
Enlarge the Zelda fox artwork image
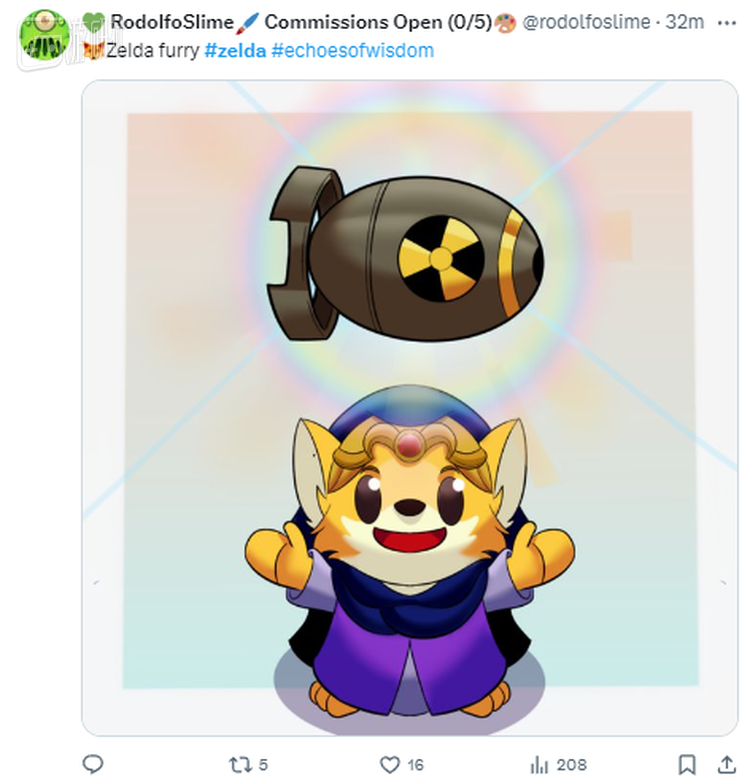409,407
